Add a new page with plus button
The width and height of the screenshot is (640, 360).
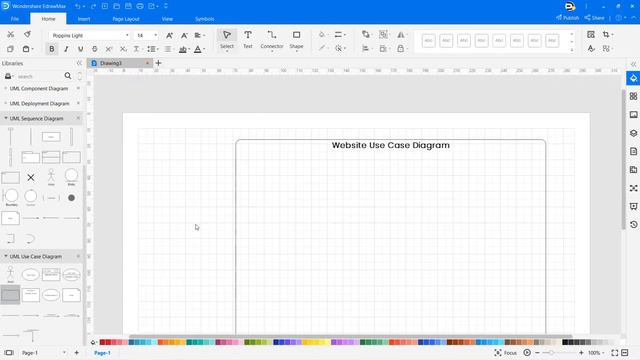(x=76, y=353)
